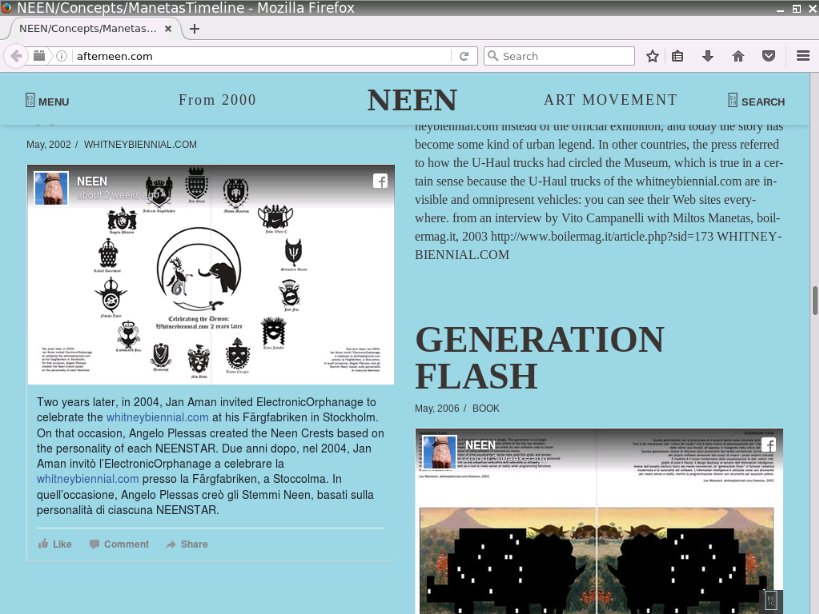Click NEEN avatar on the Generation Flash post
819x614 pixels.
[439, 452]
